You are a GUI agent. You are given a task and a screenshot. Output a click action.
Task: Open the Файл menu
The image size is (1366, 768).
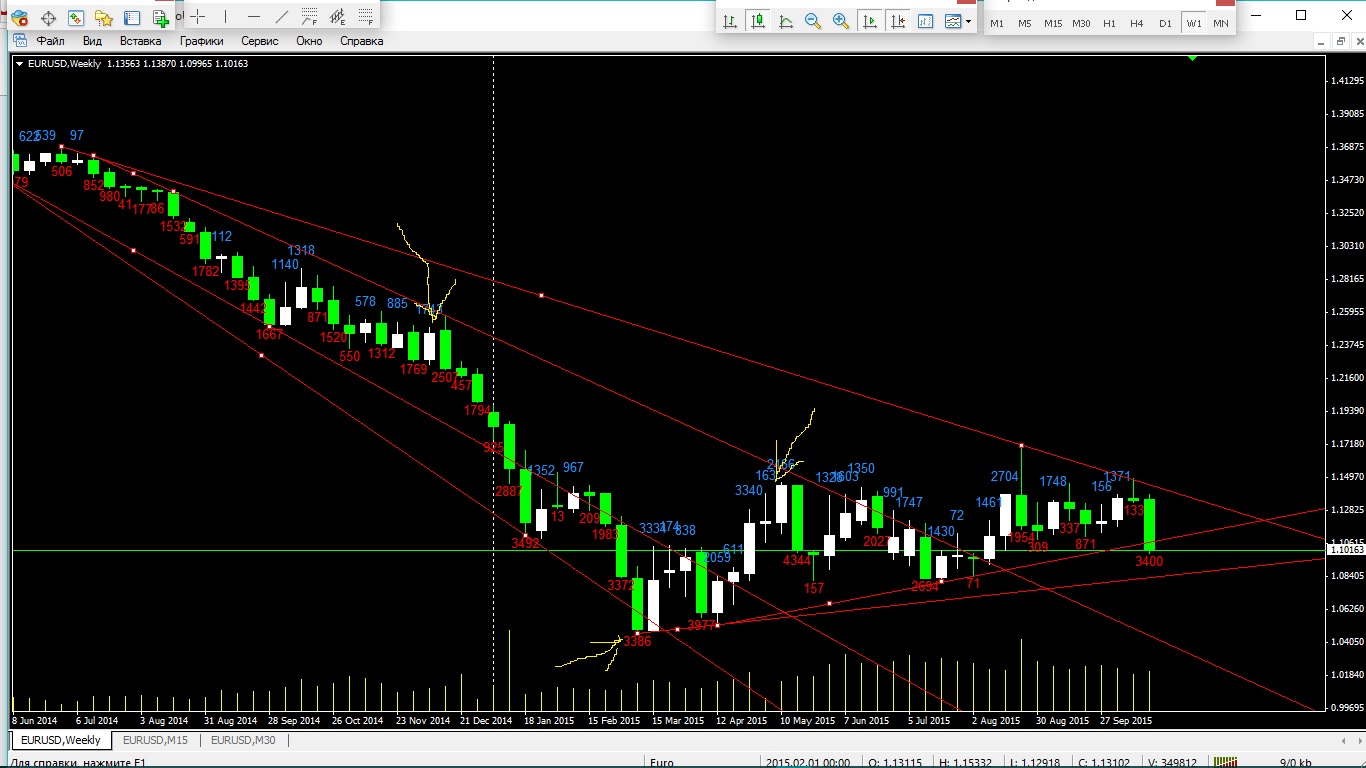[x=50, y=41]
